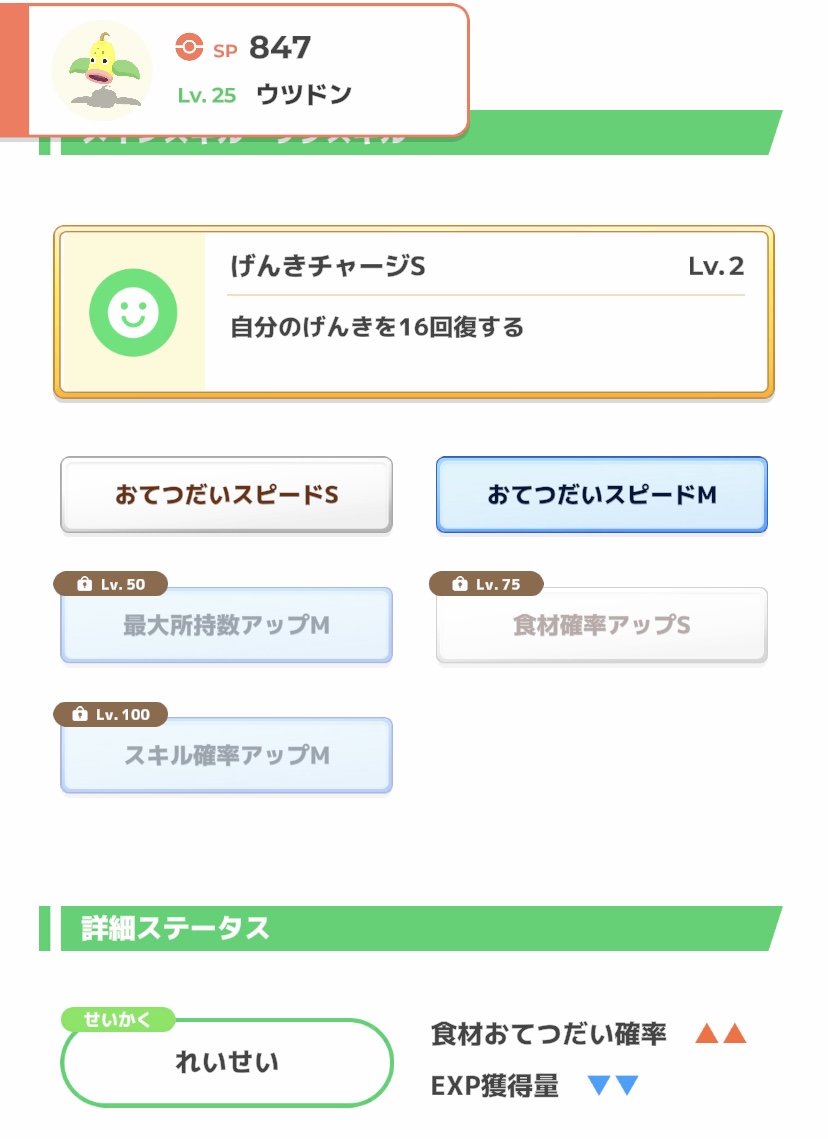
Task: Click the Lv.50 lock icon badge
Action: [110, 584]
